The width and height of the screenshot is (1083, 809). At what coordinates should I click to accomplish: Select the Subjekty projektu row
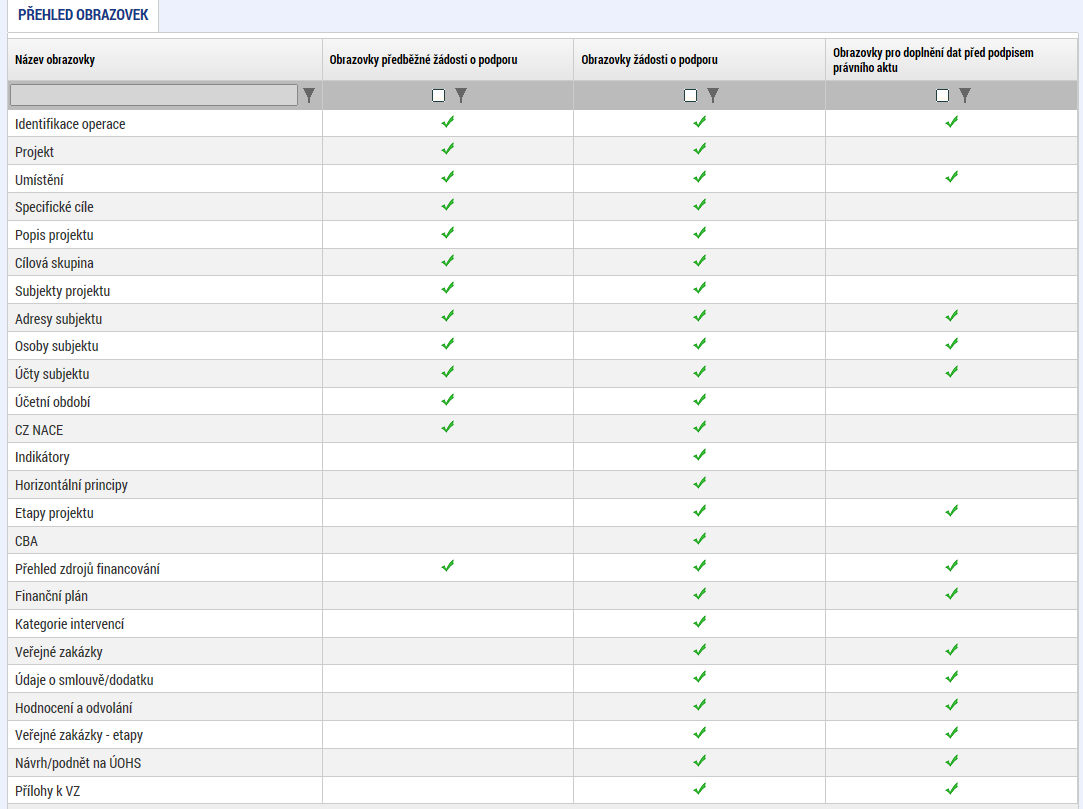pos(543,289)
